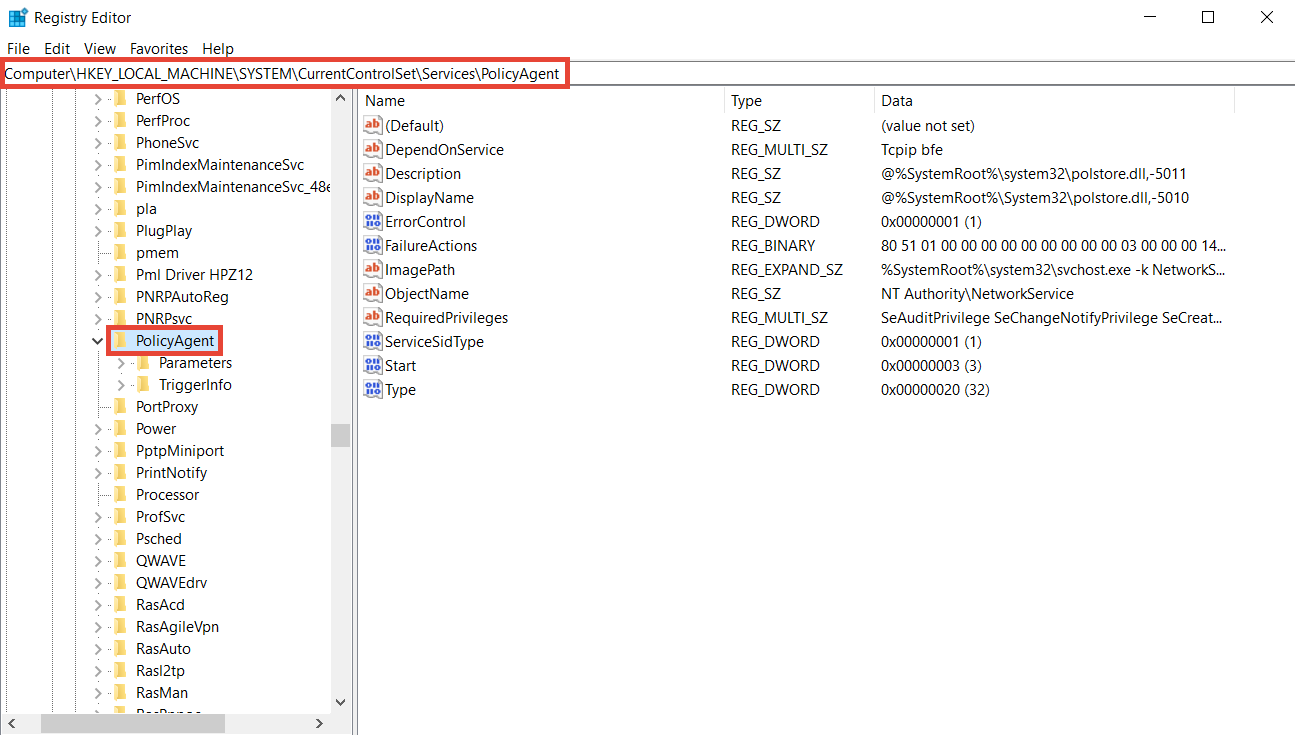Viewport: 1295px width, 735px height.
Task: Expand the TriggerInfo subkey arrow
Action: (121, 385)
